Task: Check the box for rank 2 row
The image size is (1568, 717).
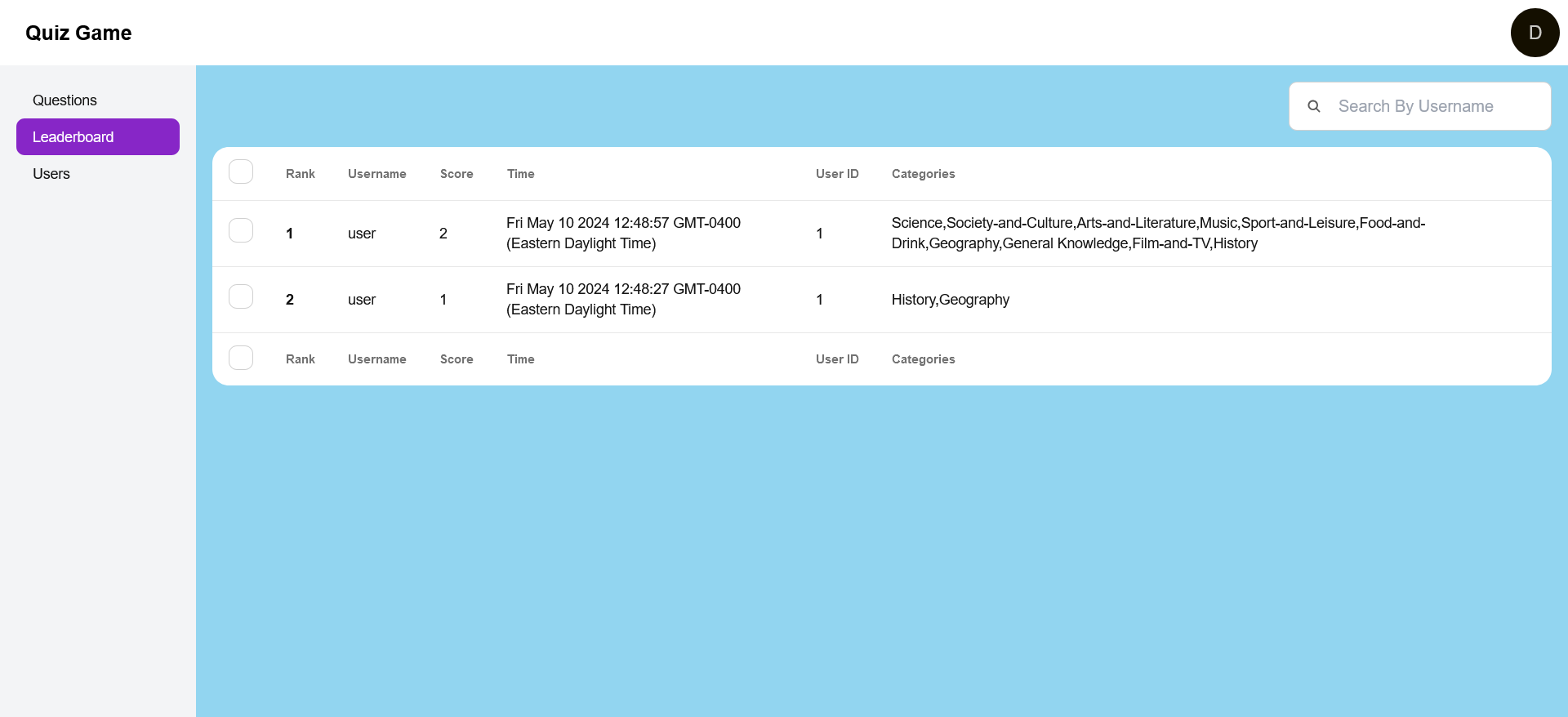Action: (241, 297)
